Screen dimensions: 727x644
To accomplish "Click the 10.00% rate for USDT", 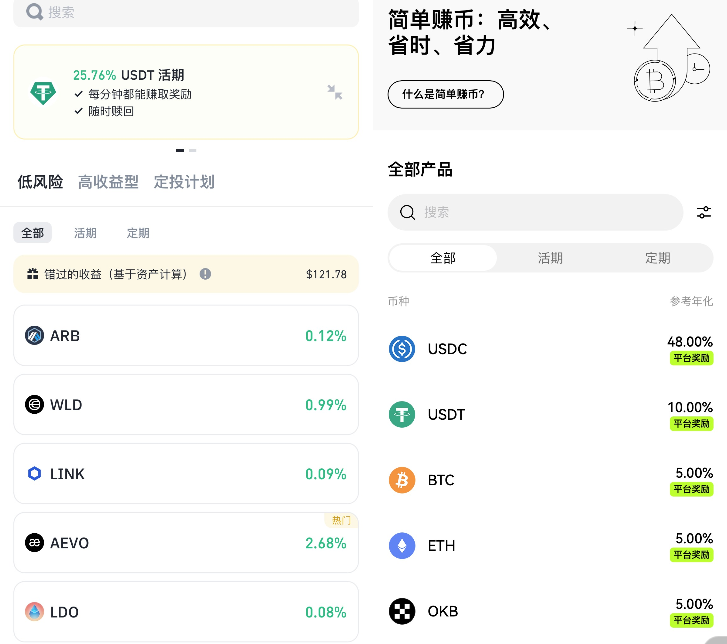I will [x=690, y=407].
